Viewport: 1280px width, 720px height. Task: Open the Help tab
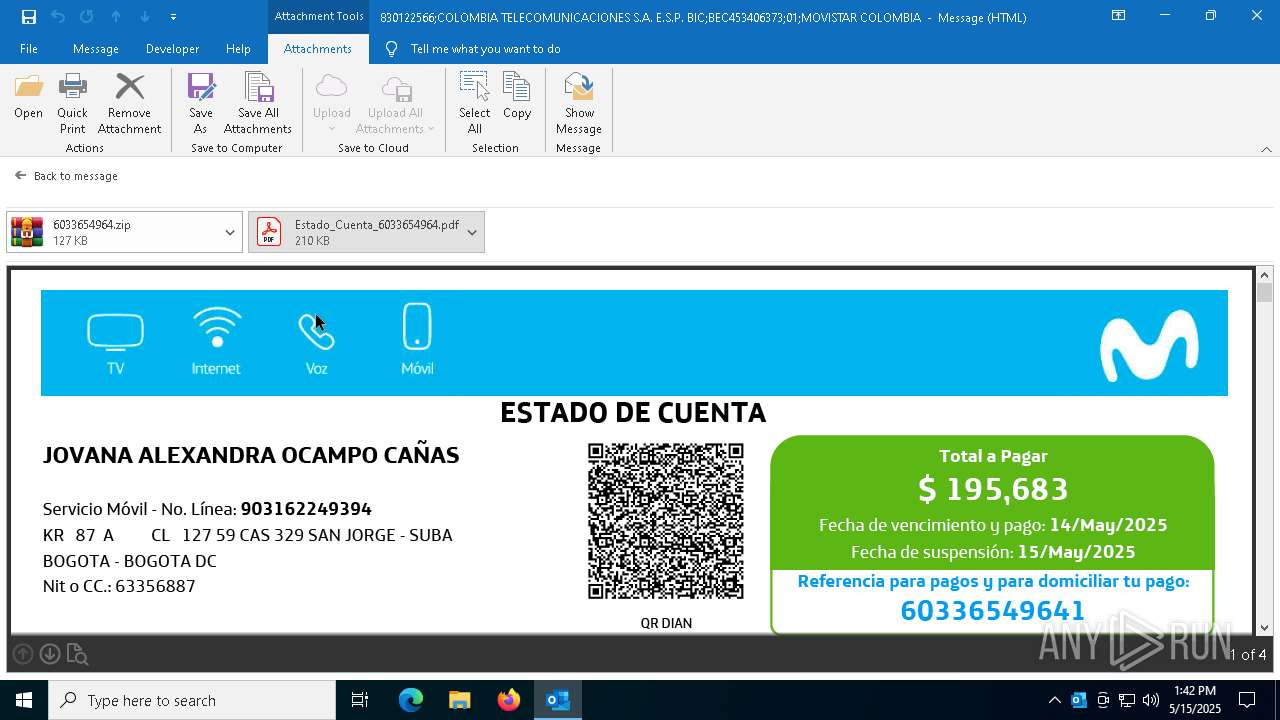[238, 49]
